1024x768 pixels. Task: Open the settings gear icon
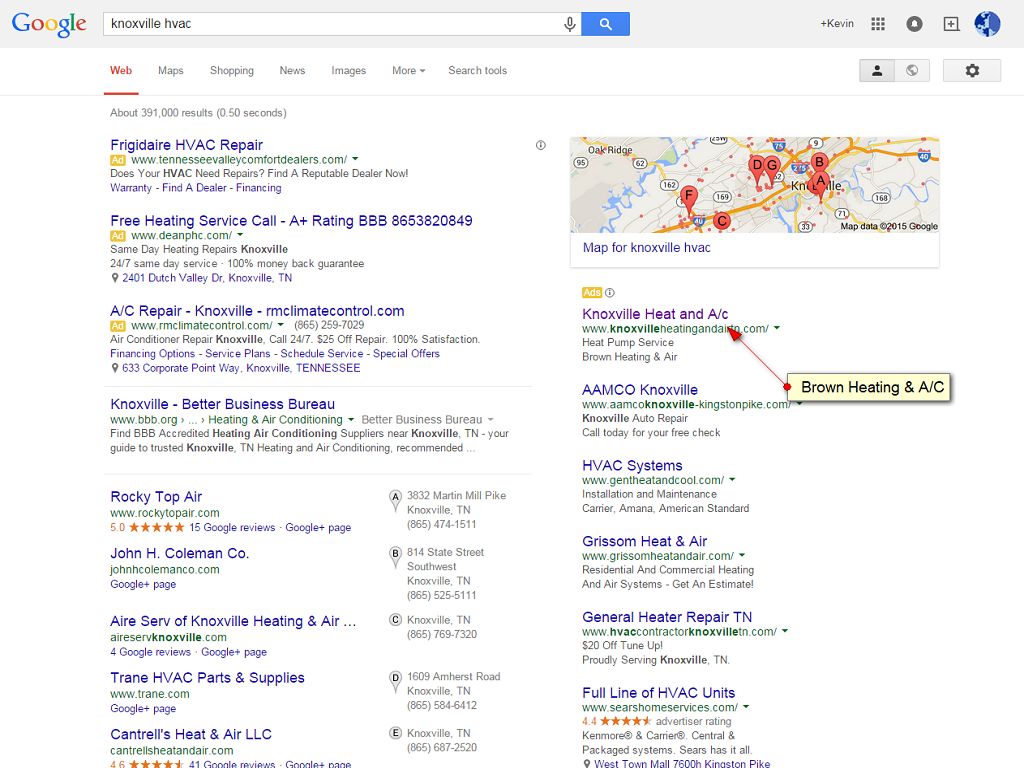[972, 71]
